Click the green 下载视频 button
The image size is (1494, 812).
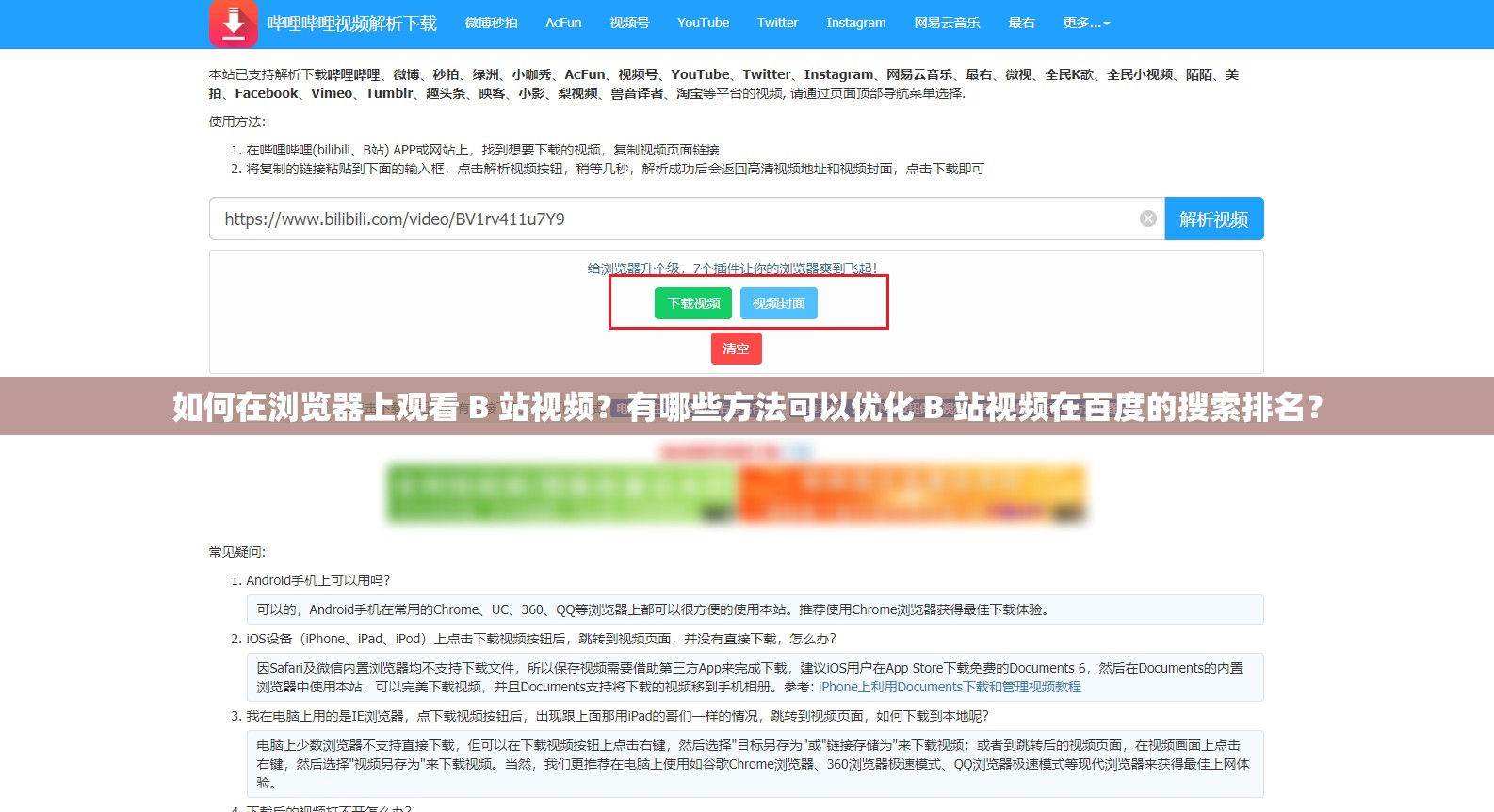pos(693,303)
